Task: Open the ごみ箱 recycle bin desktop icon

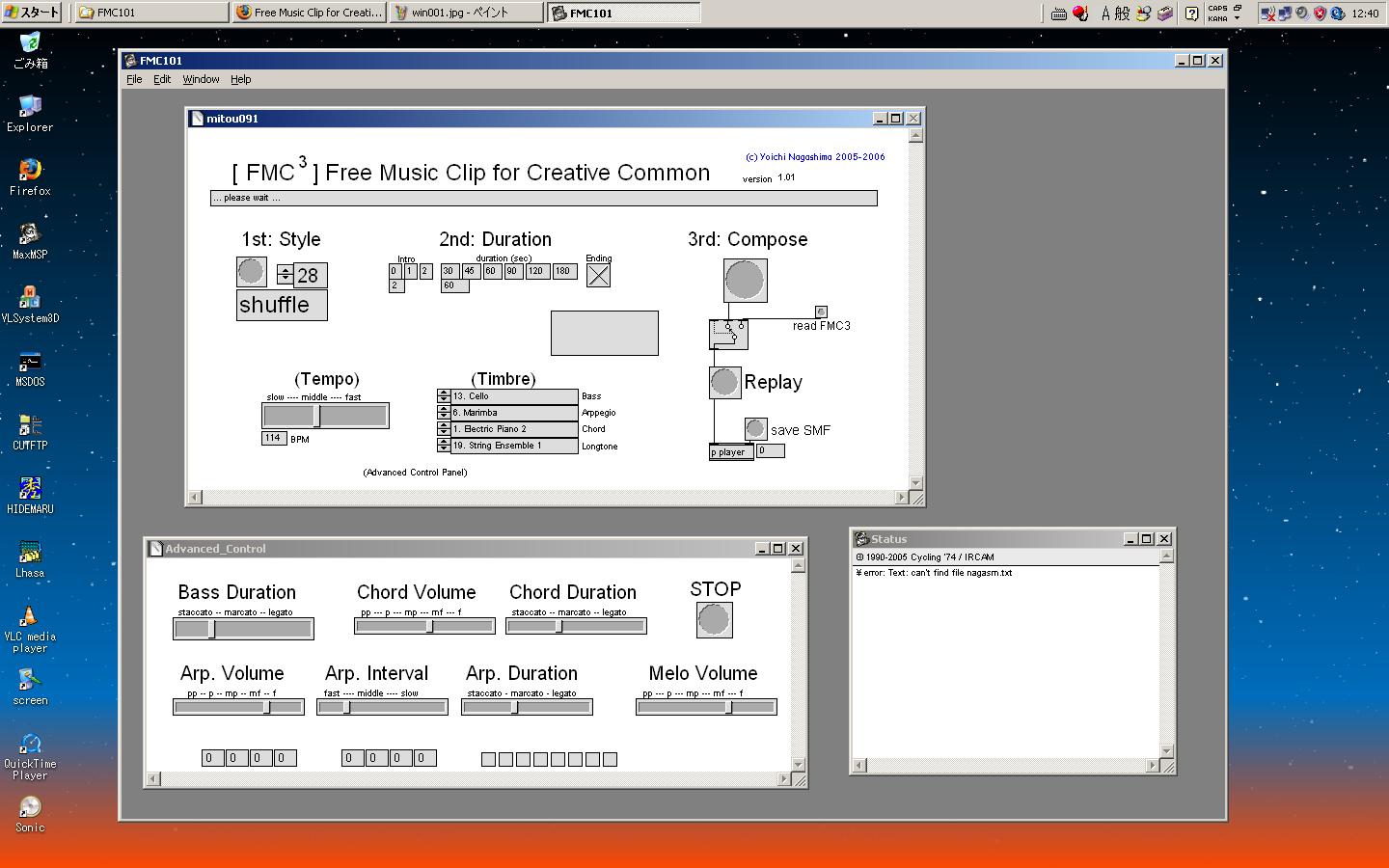Action: coord(30,50)
